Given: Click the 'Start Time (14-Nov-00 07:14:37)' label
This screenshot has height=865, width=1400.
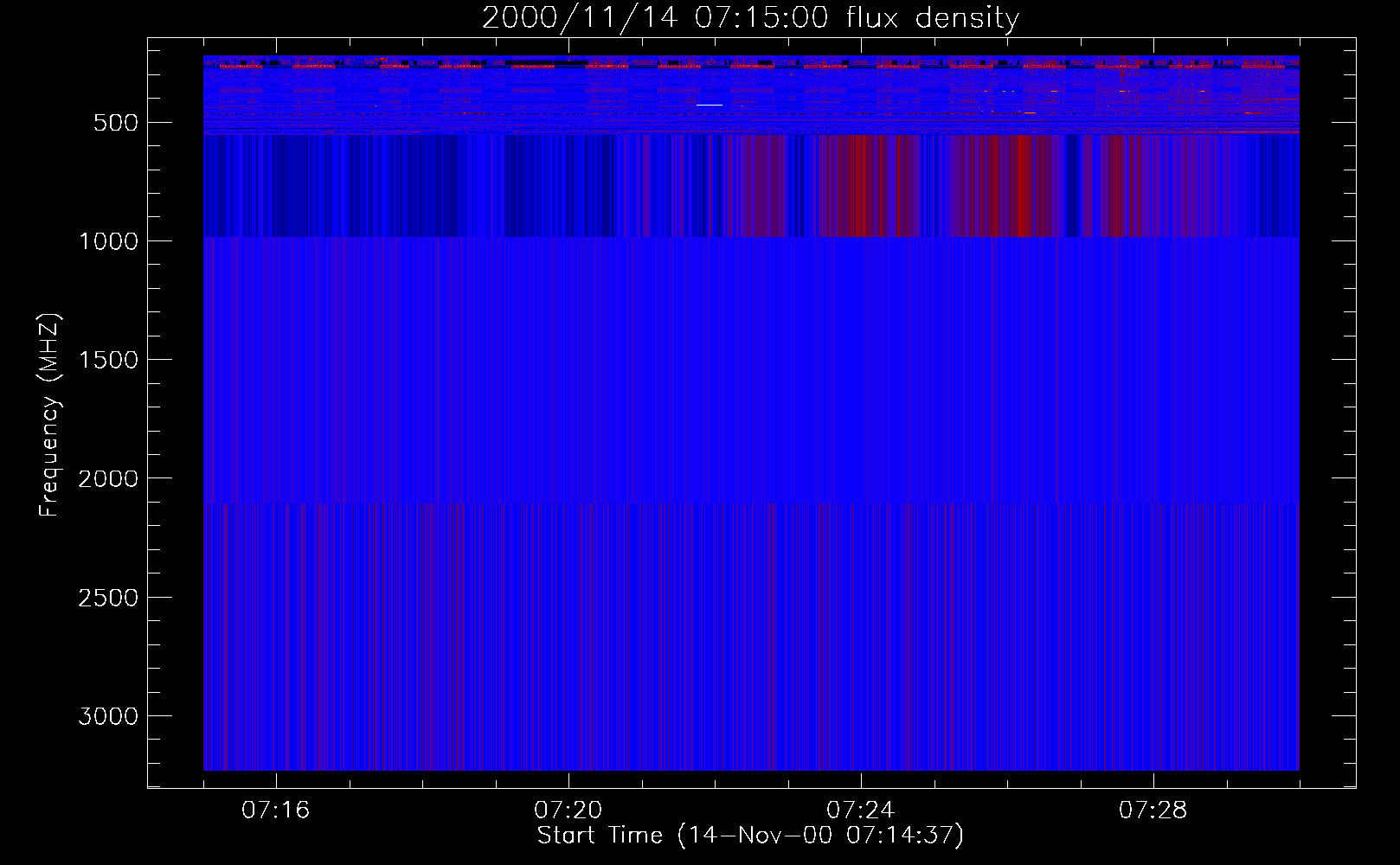Looking at the screenshot, I should pyautogui.click(x=750, y=836).
